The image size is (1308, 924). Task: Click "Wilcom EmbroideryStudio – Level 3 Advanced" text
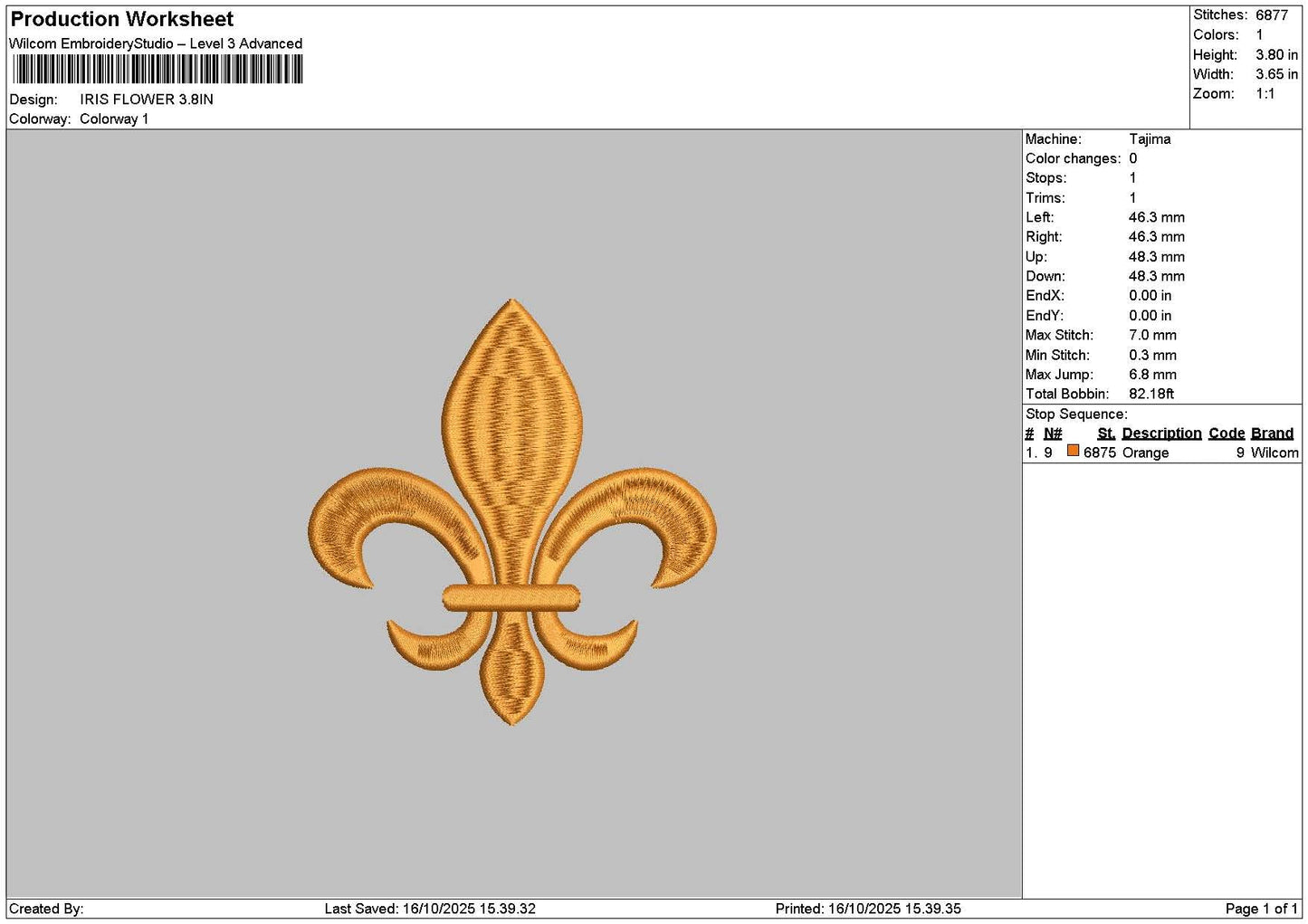point(156,43)
